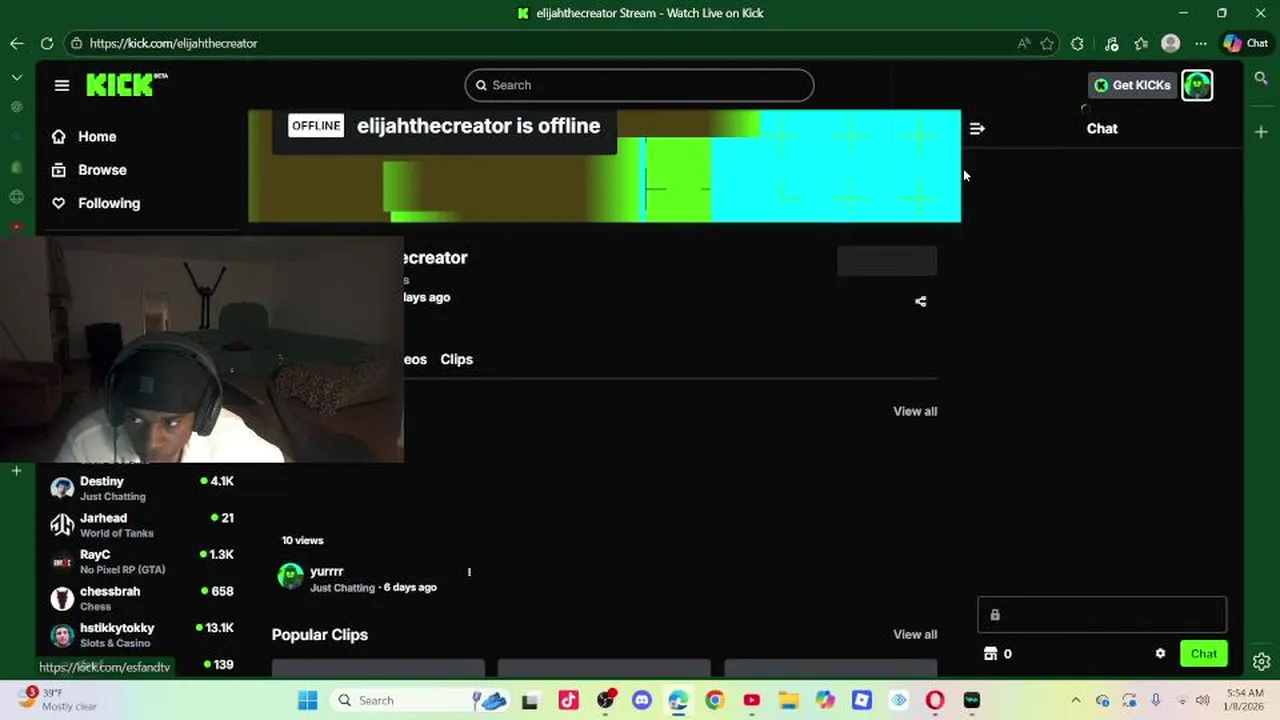Viewport: 1280px width, 720px height.
Task: Open TikTok from taskbar
Action: point(568,700)
